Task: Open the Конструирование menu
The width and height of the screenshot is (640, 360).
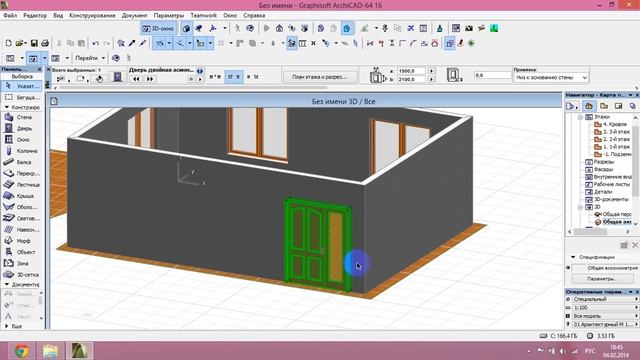Action: [92, 15]
